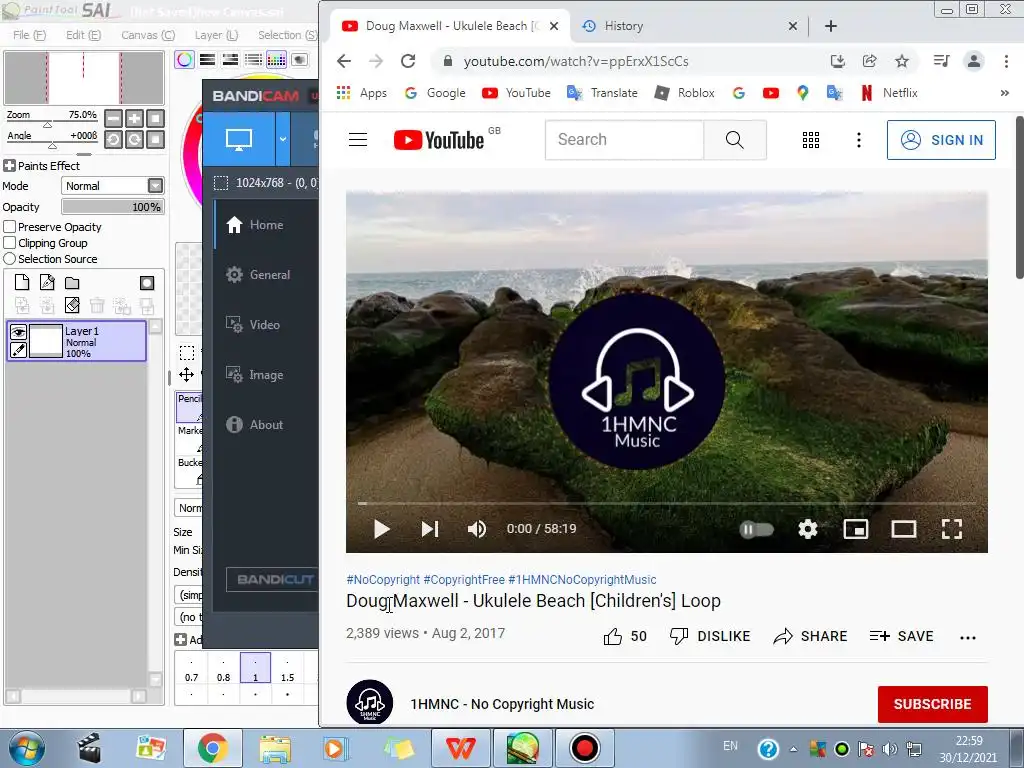Enable Preserve Opacity checkbox
Viewport: 1024px width, 768px height.
coord(10,227)
